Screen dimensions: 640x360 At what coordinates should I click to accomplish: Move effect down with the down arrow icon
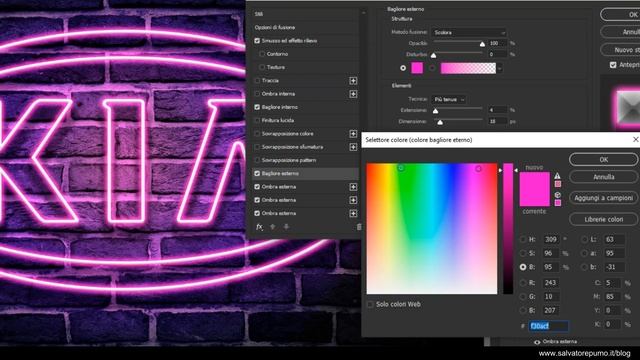click(x=286, y=227)
